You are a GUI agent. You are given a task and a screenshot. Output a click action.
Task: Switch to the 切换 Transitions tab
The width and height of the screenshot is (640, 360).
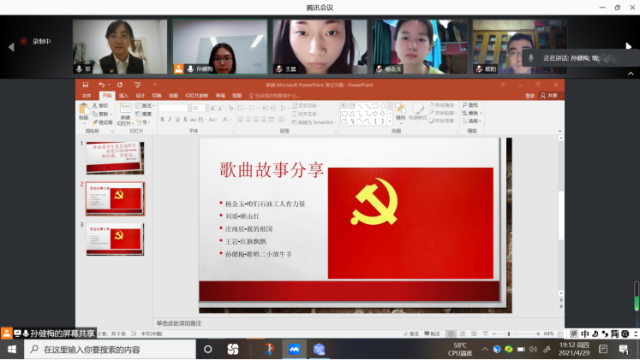point(157,96)
